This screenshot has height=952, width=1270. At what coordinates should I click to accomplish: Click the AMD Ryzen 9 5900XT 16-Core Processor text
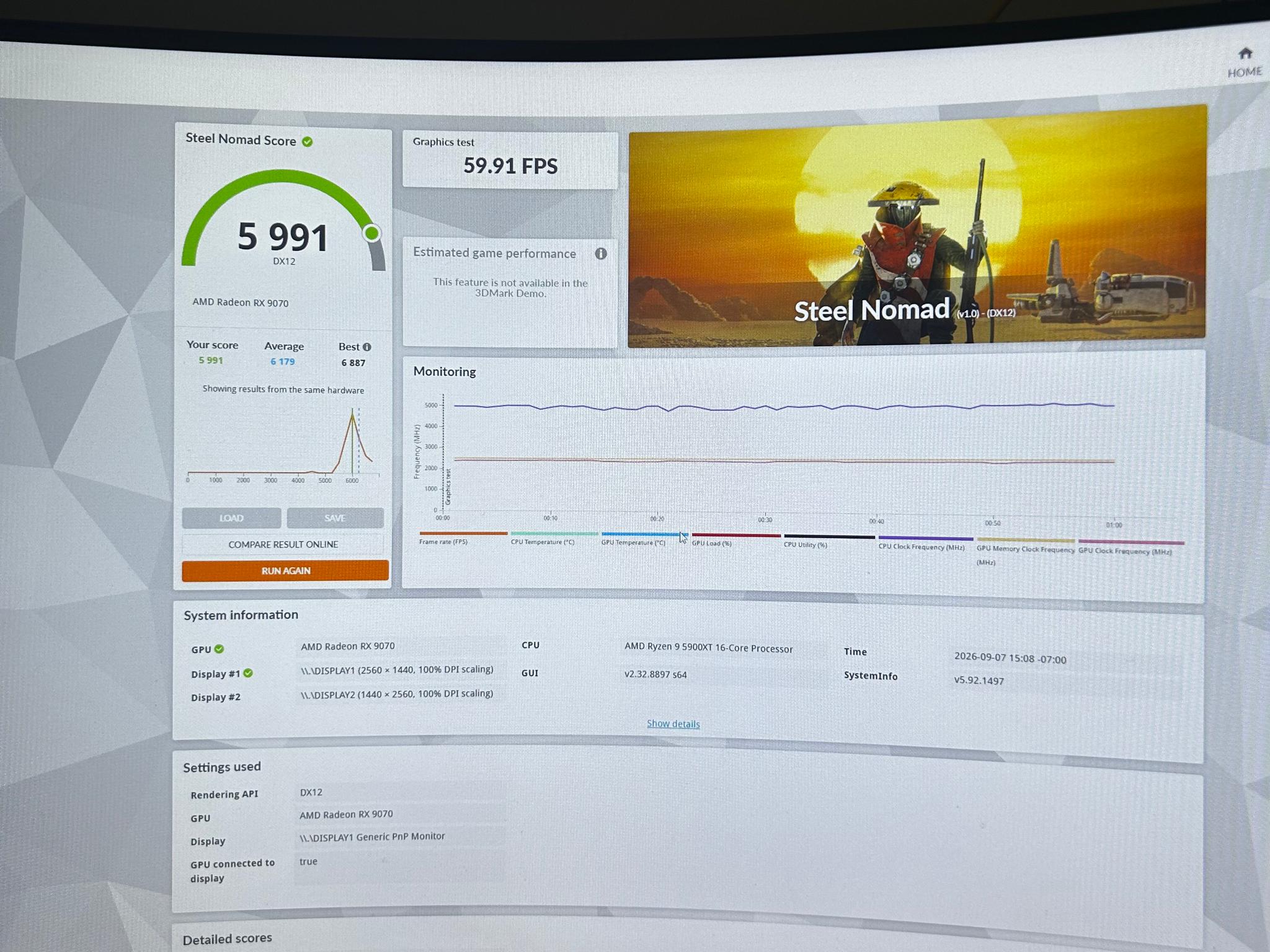708,648
